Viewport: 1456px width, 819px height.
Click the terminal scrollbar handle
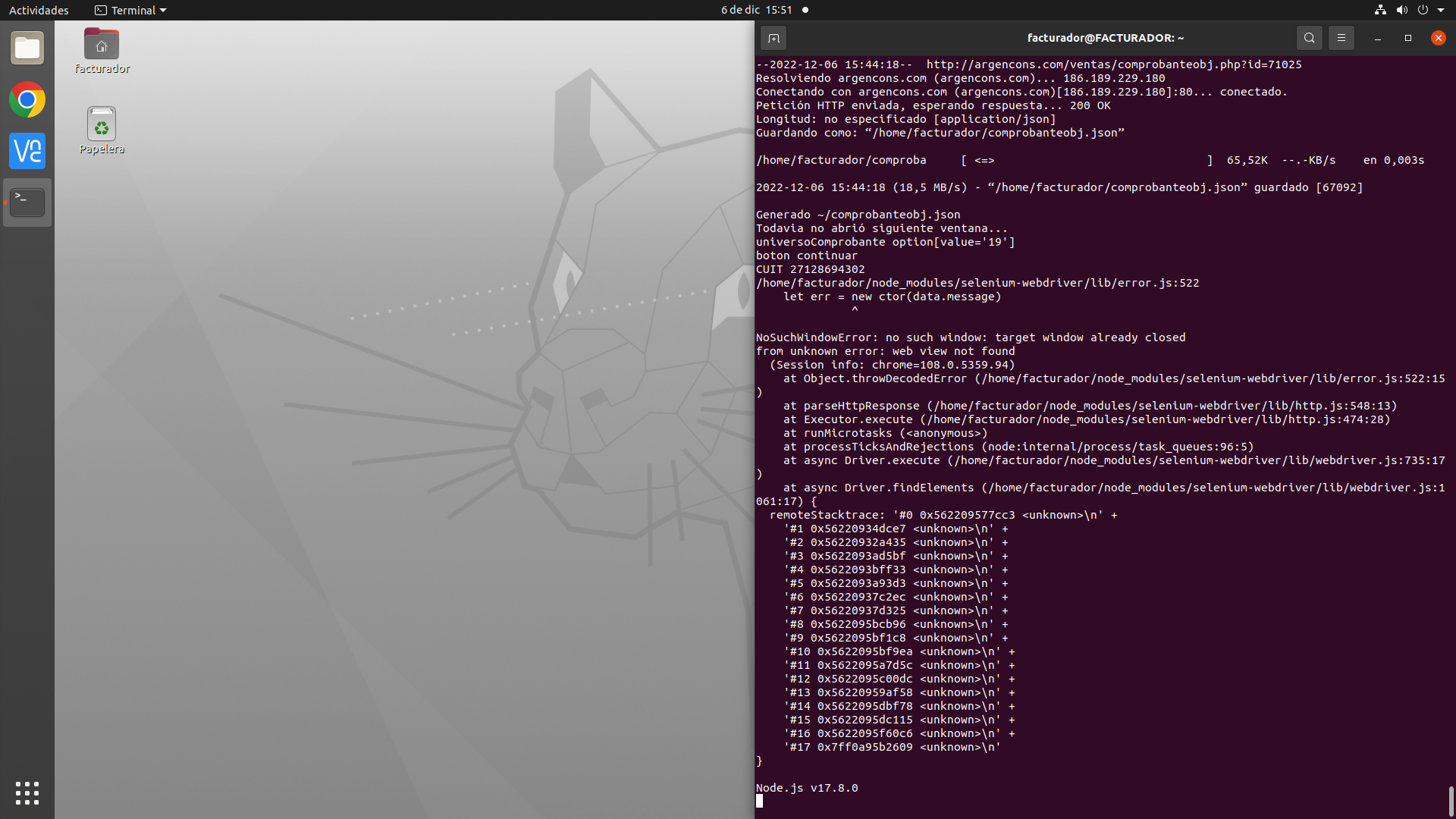click(1451, 801)
